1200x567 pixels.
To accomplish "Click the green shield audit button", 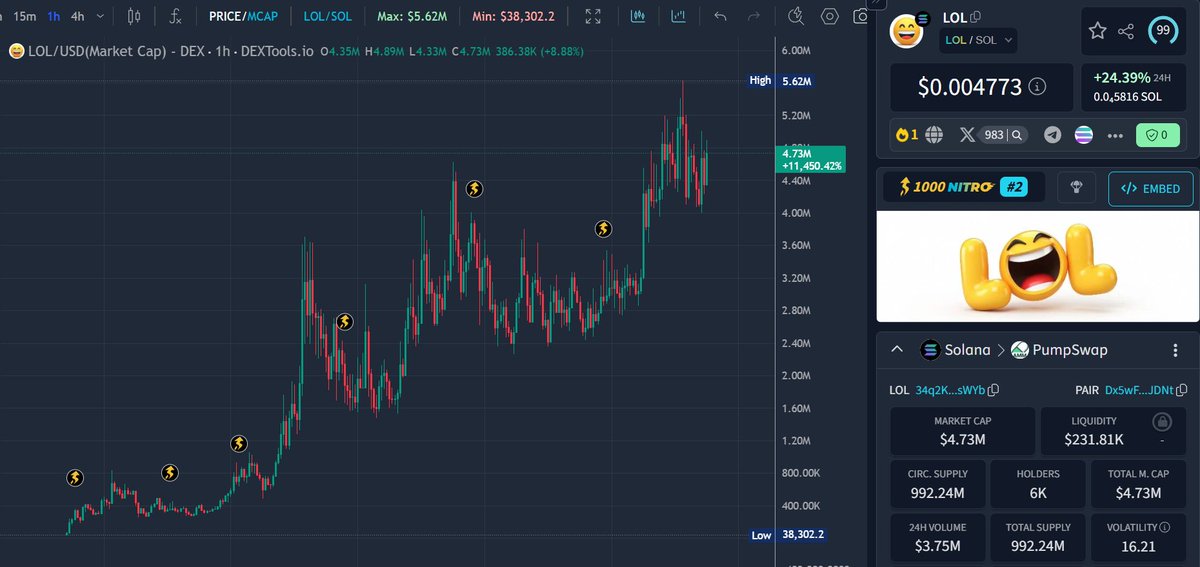I will (1158, 134).
